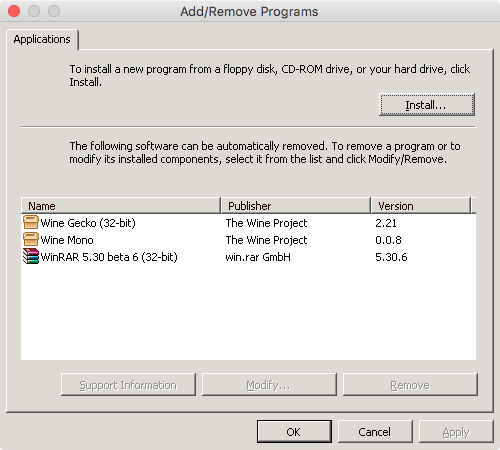Click the Support Information button
Screen dimensions: 500x450
coord(128,385)
